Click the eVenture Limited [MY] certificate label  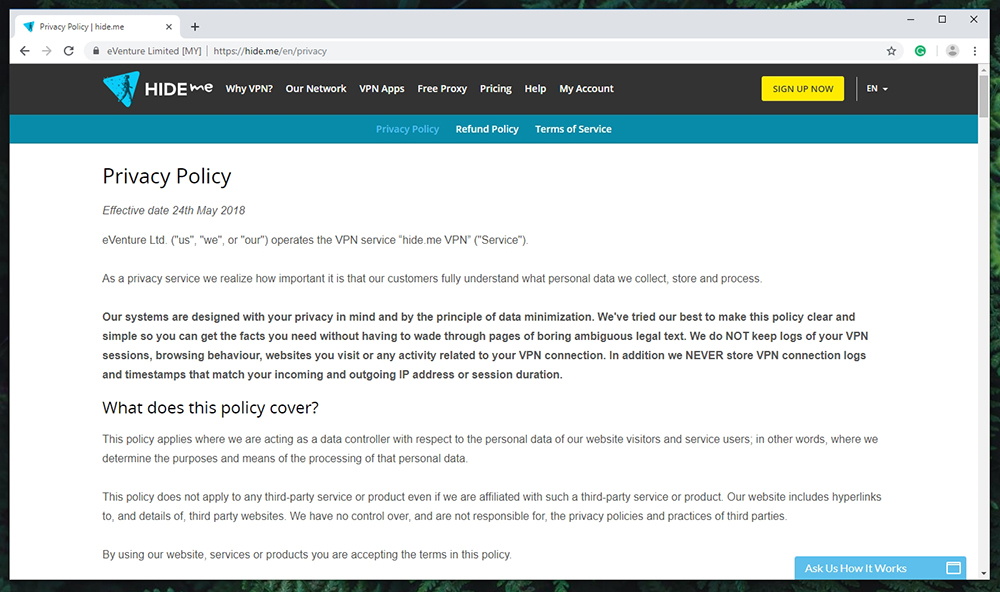(x=154, y=51)
